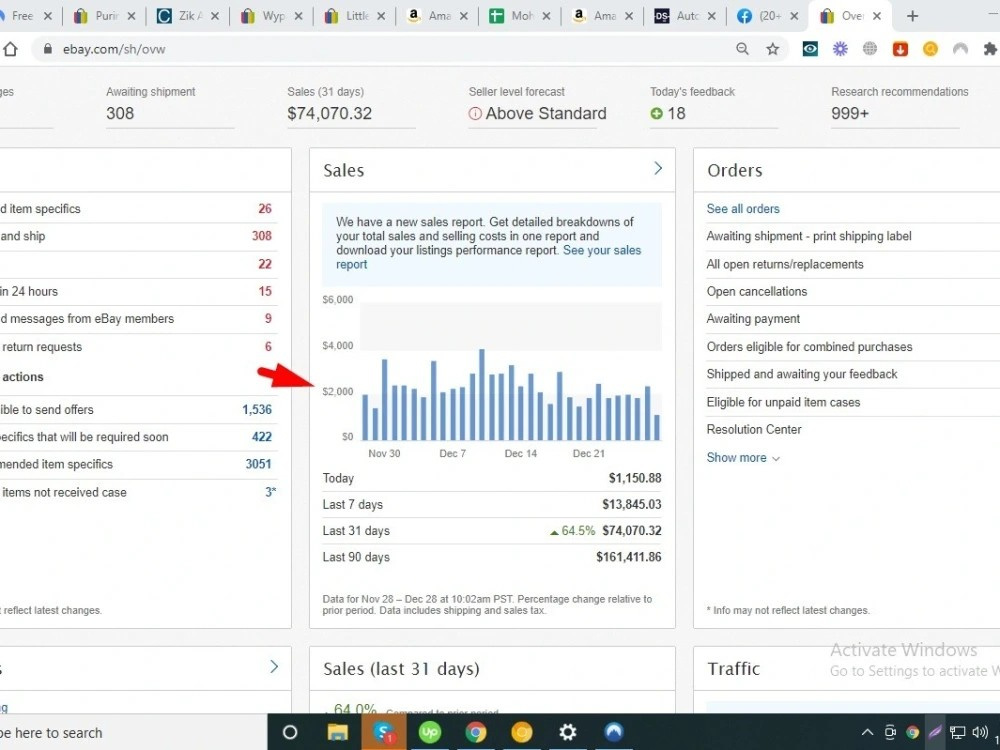
Task: Open the blue NordVPN taskbar icon
Action: pyautogui.click(x=614, y=732)
